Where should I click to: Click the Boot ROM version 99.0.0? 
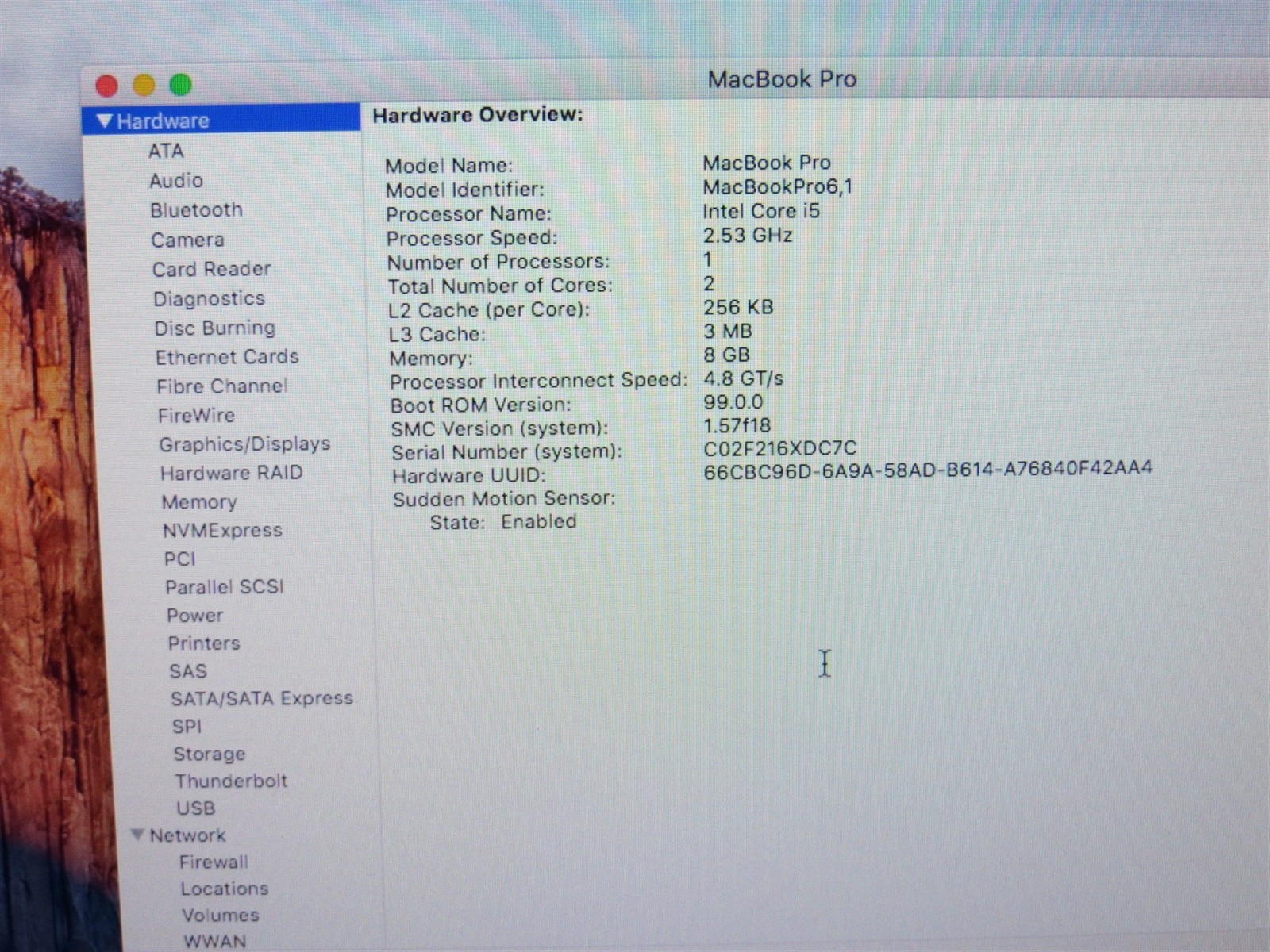[733, 402]
